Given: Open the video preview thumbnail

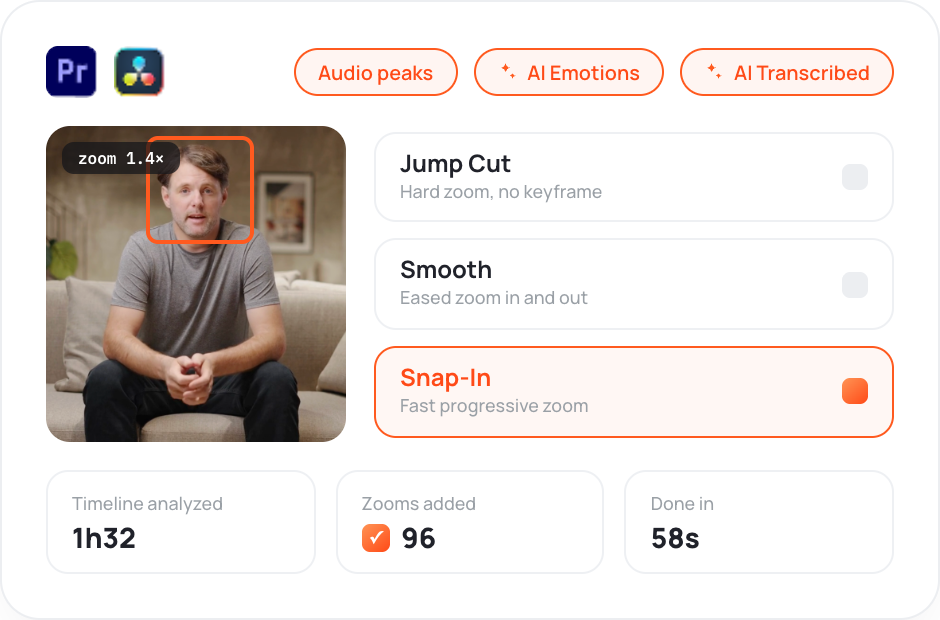Looking at the screenshot, I should coord(196,284).
